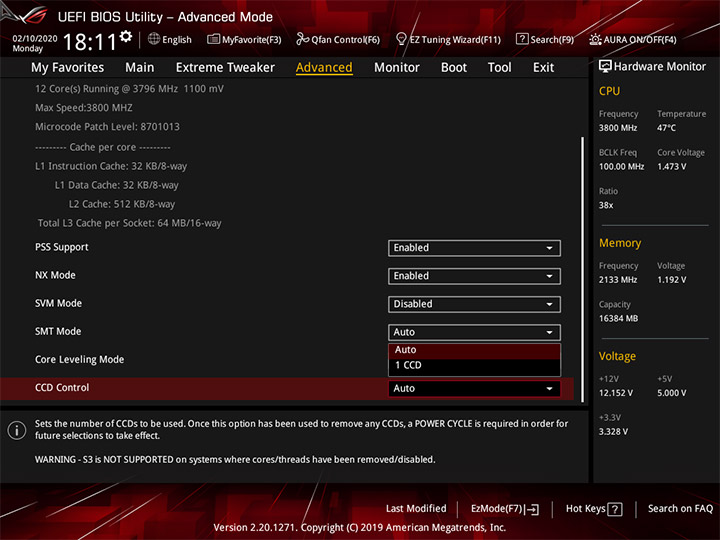Click +5V value 5.000 V
This screenshot has width=720, height=540.
coord(671,393)
